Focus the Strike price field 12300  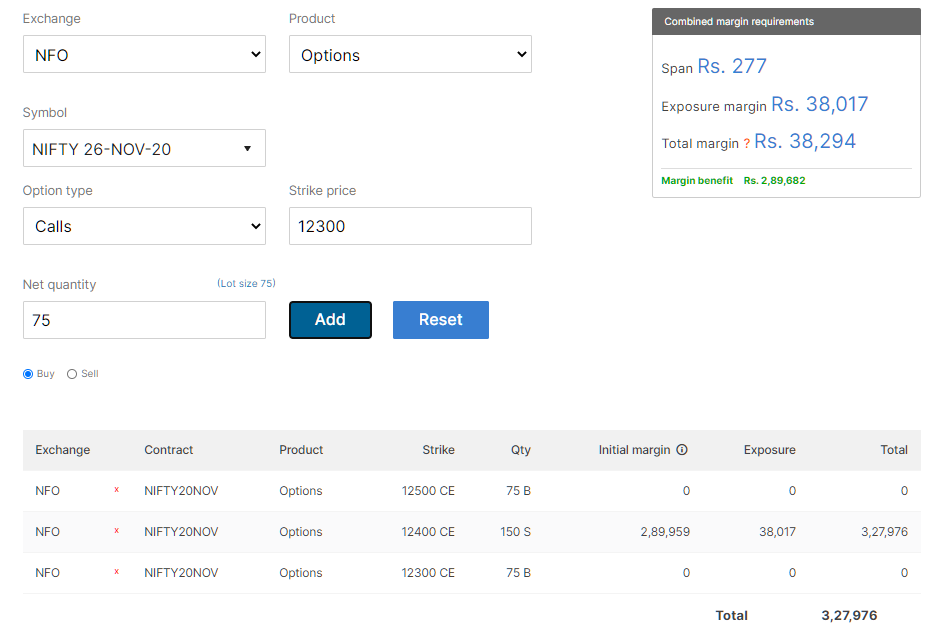pos(410,226)
